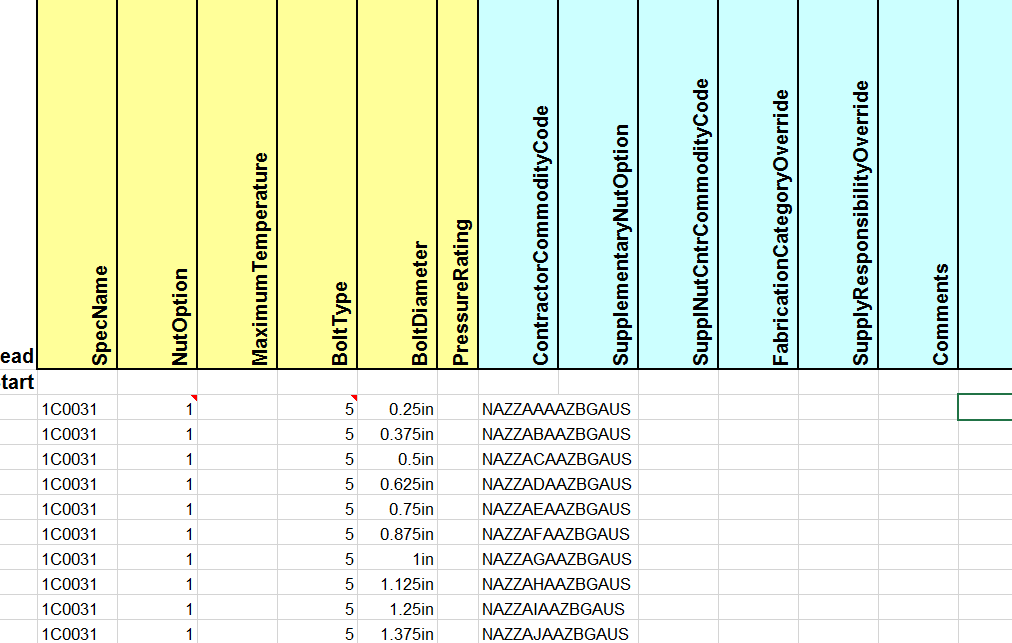Select the 1in bolt diameter cell

coord(397,559)
